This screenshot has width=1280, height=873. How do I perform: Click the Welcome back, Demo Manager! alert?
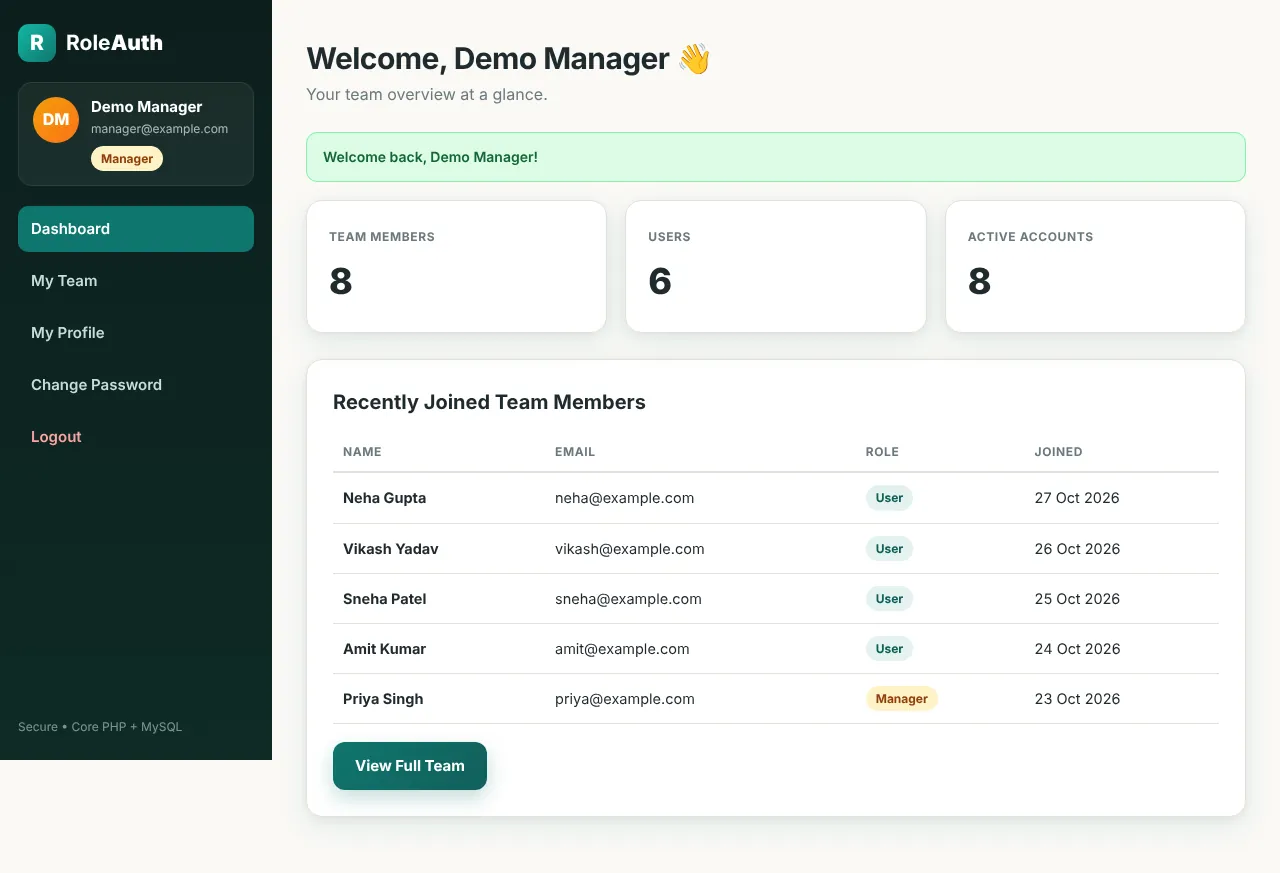click(776, 157)
